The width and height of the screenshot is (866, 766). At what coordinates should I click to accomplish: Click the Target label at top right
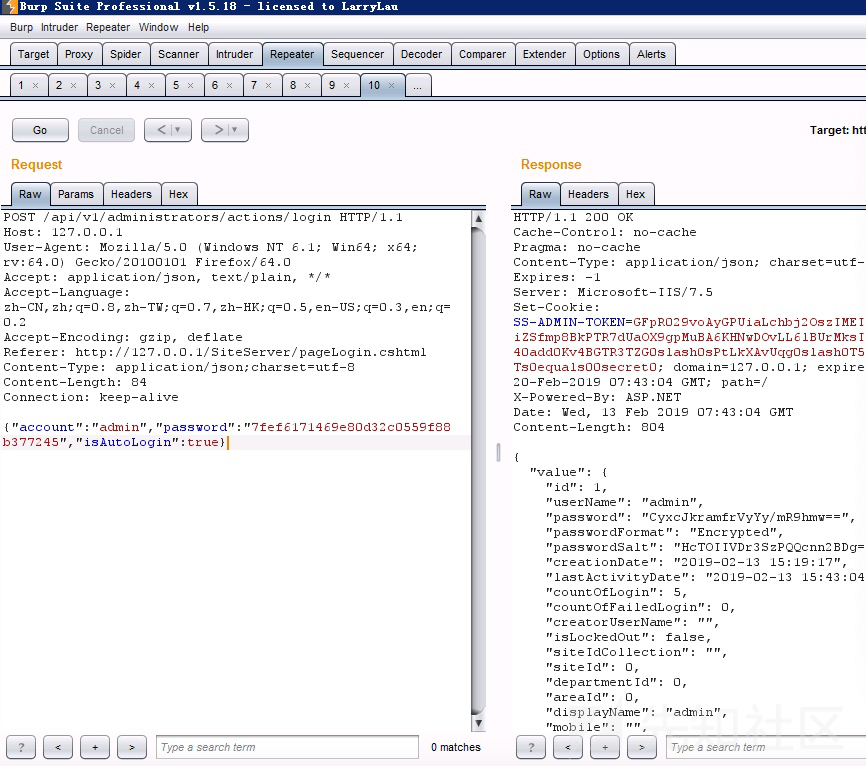pos(837,130)
